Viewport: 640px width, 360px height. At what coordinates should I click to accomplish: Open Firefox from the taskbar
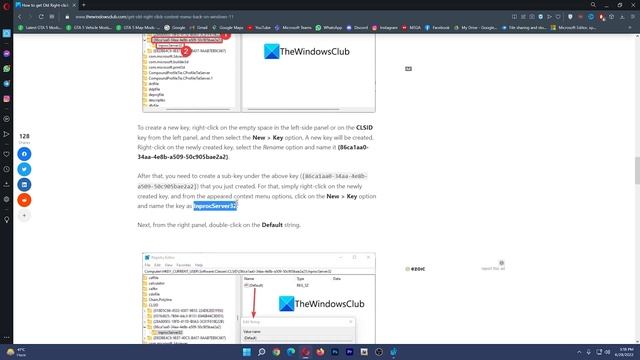point(320,352)
